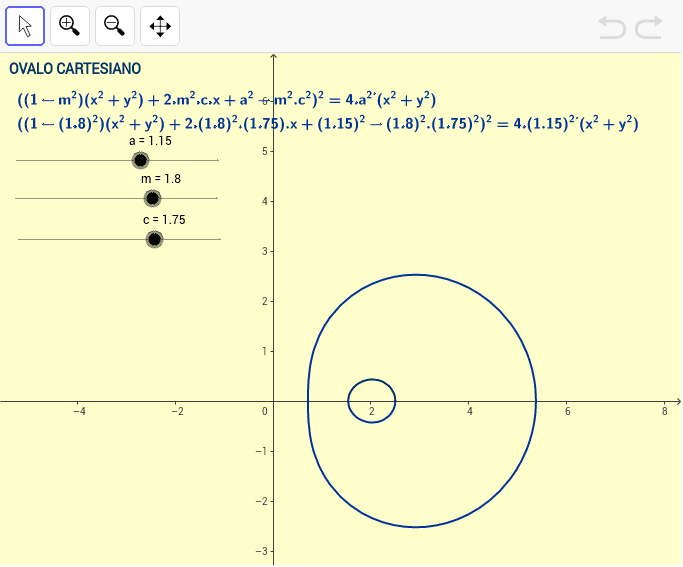Viewport: 683px width, 567px height.
Task: Click the Zoom In magnifier tool
Action: point(70,26)
